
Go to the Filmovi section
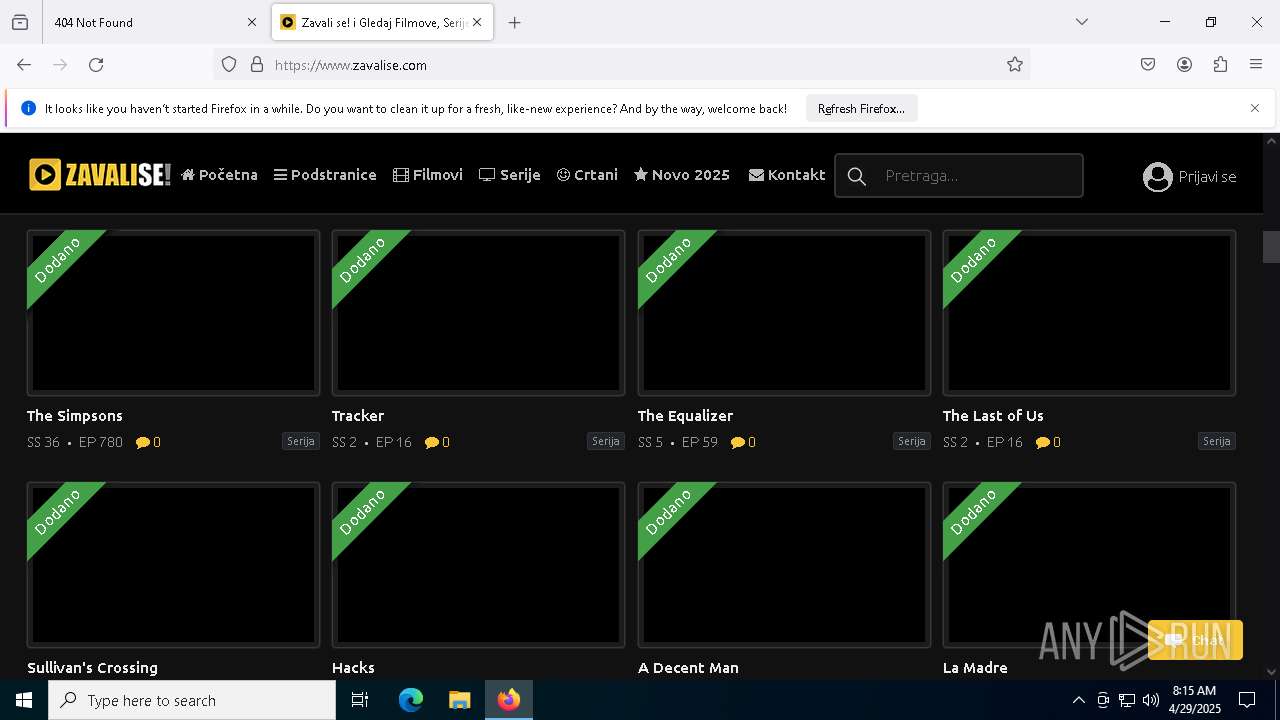click(428, 175)
